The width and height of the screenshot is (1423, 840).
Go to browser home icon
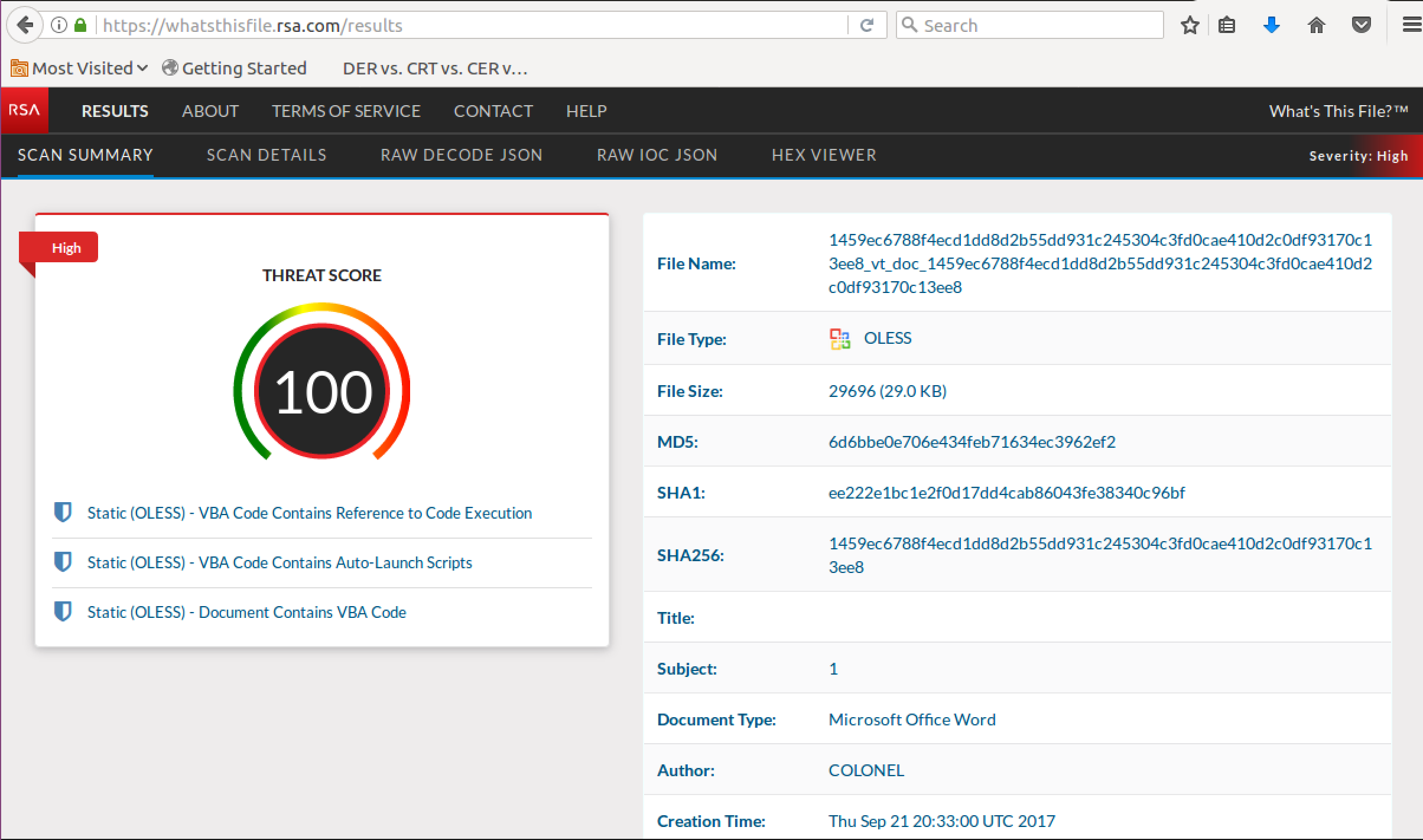click(1316, 25)
